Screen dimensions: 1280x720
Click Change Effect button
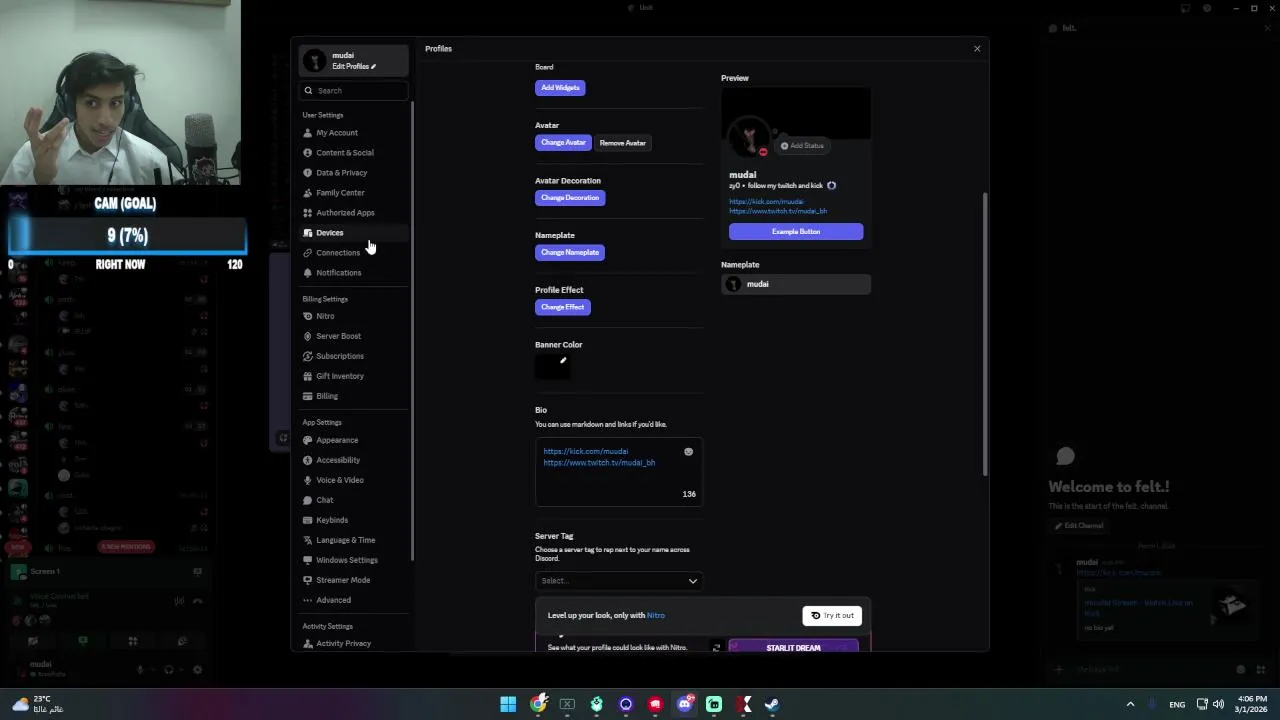pos(562,308)
